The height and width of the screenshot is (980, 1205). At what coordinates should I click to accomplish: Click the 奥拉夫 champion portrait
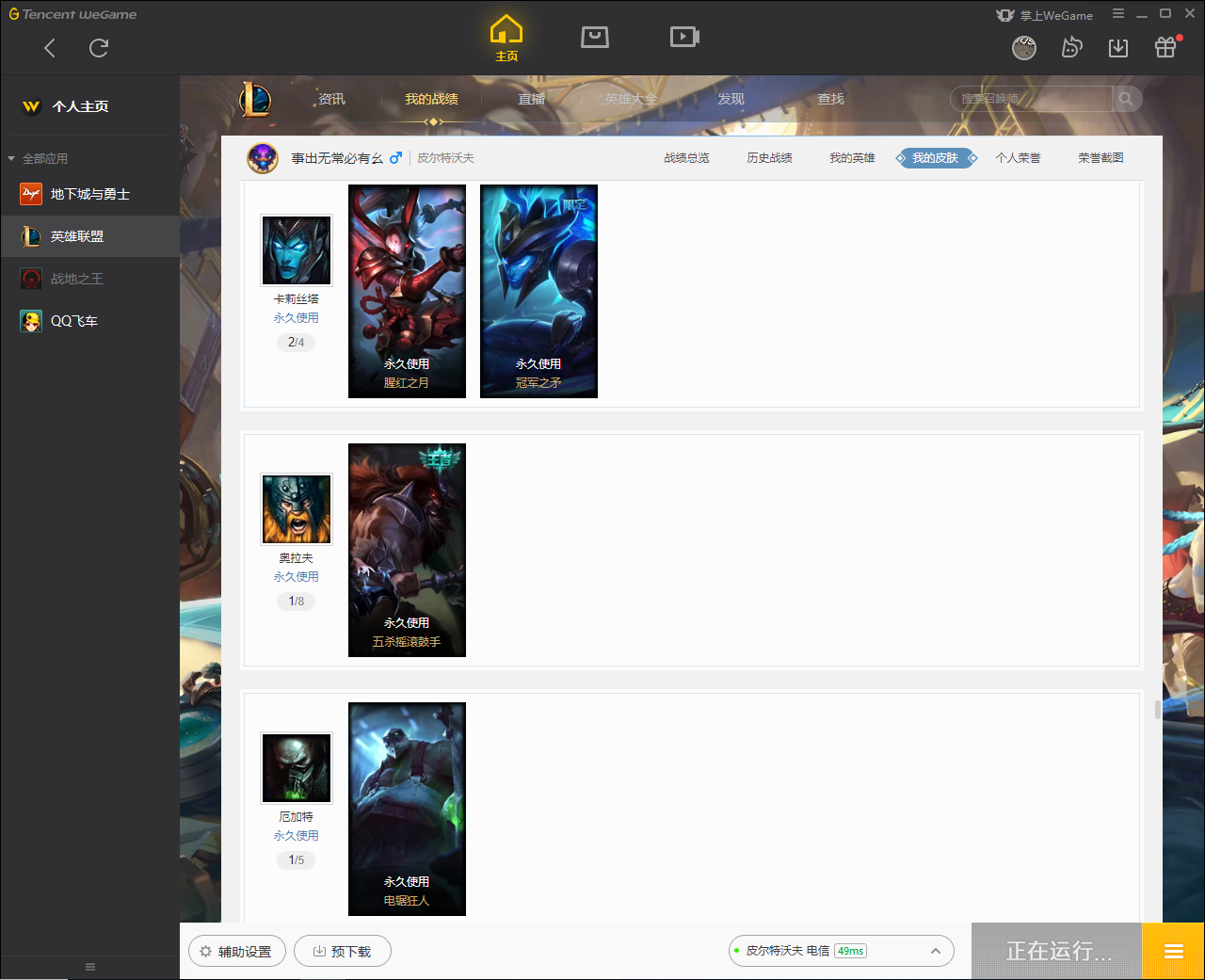coord(297,508)
